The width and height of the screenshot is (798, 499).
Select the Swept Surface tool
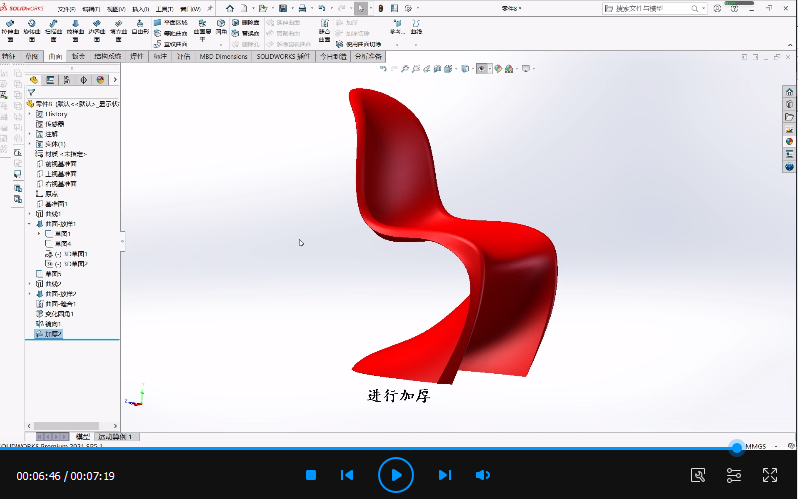pos(53,31)
